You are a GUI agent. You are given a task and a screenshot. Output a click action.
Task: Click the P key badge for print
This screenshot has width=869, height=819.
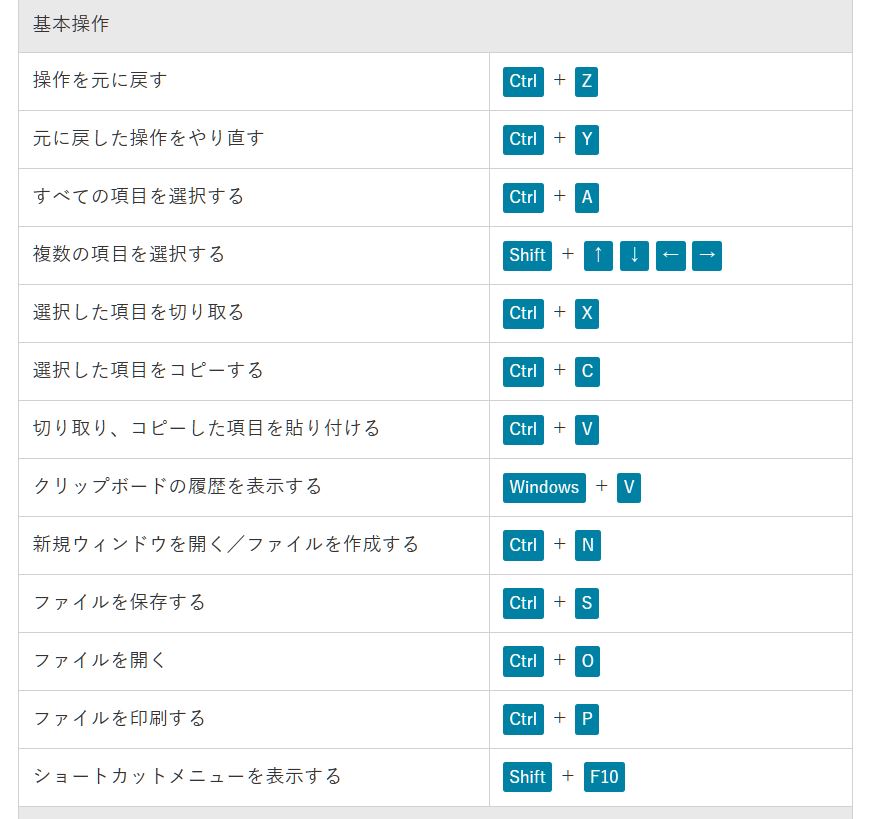click(586, 719)
